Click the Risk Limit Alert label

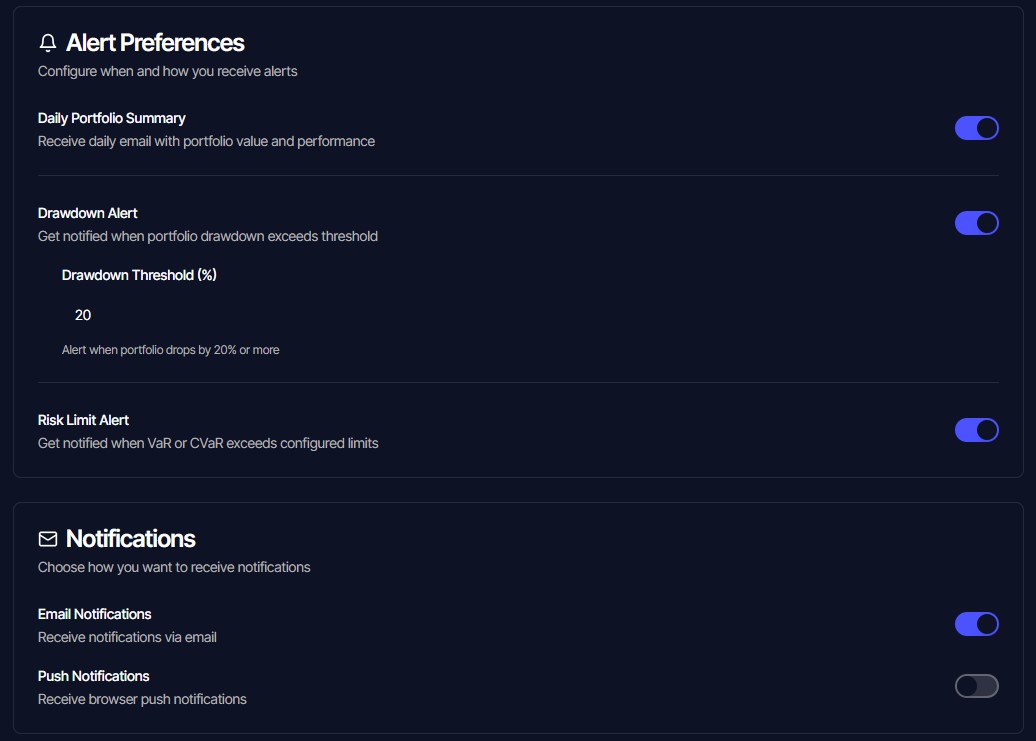(83, 420)
